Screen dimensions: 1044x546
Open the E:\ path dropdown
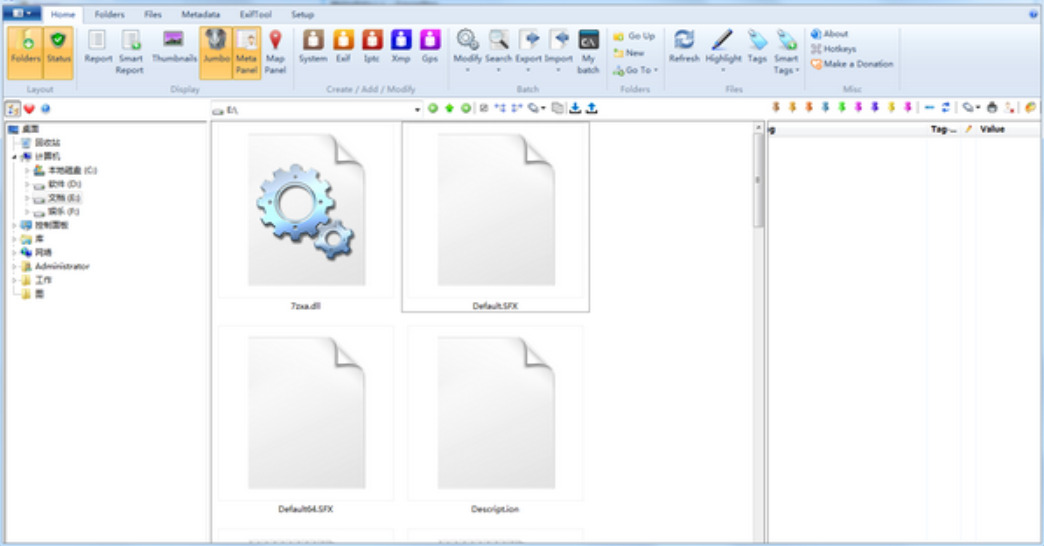(417, 109)
